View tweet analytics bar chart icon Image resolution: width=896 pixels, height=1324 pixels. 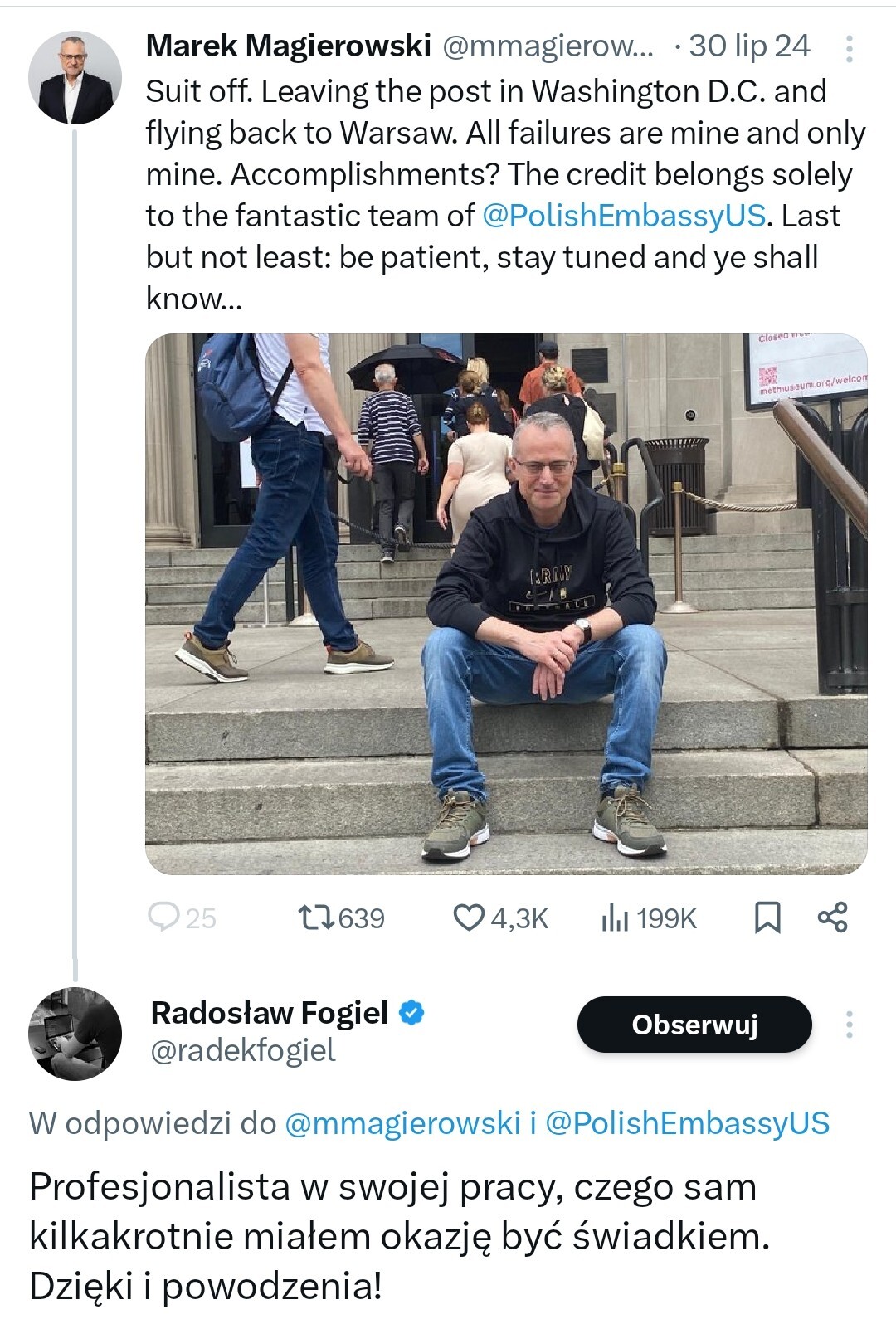[x=615, y=918]
